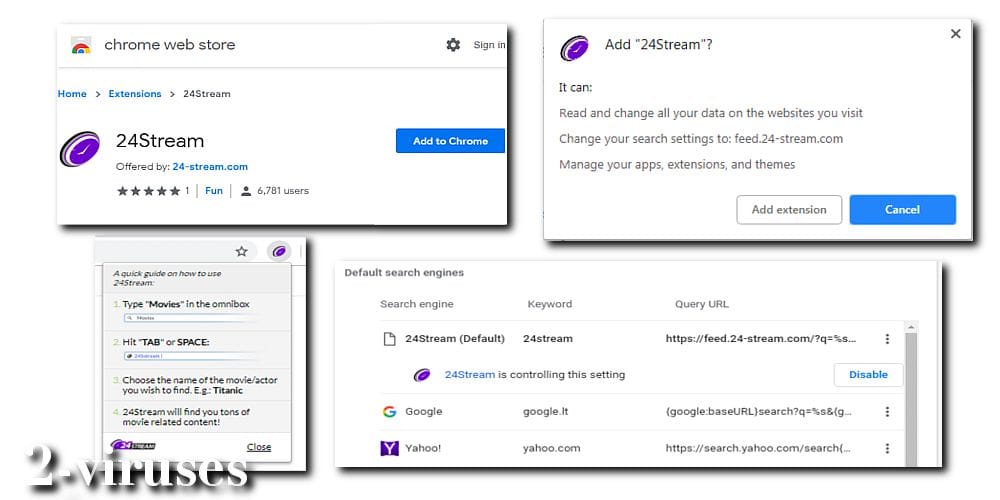Click the search engines list scrollbar
This screenshot has height=500, width=1000.
tap(911, 390)
